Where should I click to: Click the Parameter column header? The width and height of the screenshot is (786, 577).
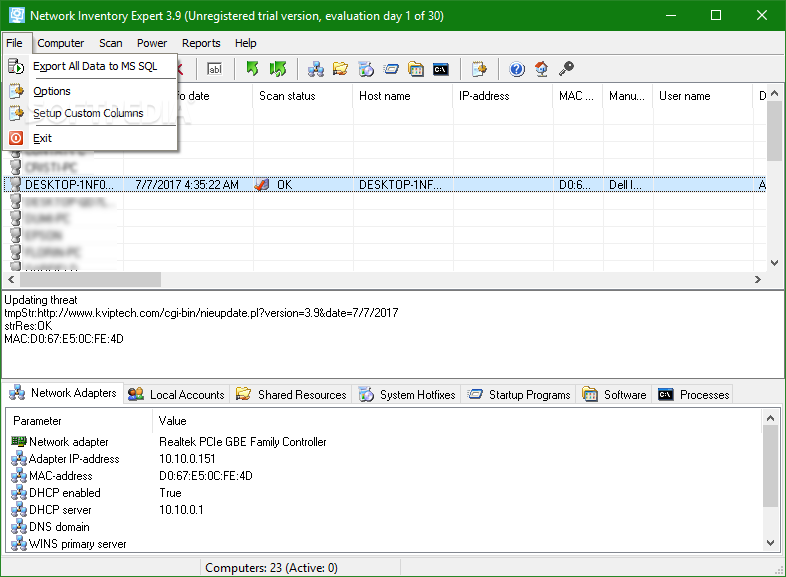pyautogui.click(x=79, y=421)
